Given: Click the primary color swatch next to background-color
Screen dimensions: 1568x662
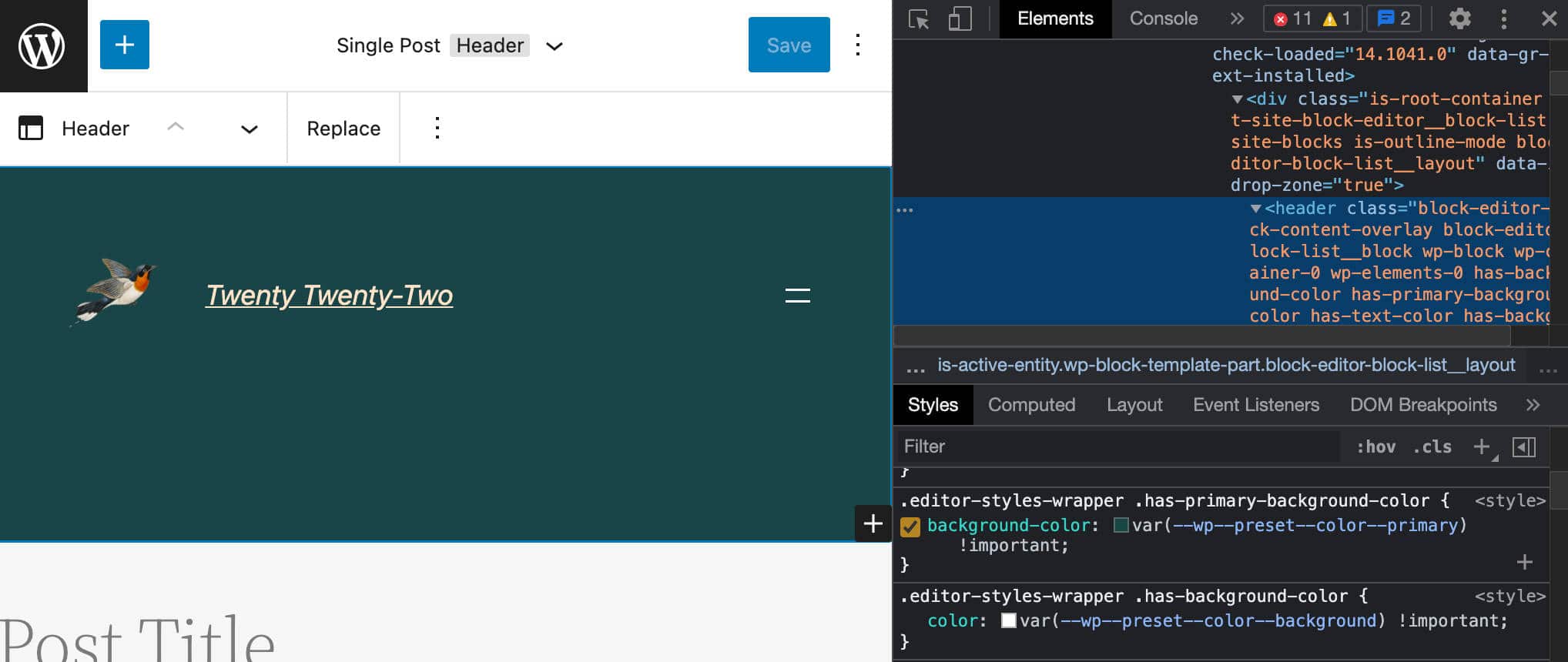Looking at the screenshot, I should (x=1121, y=525).
